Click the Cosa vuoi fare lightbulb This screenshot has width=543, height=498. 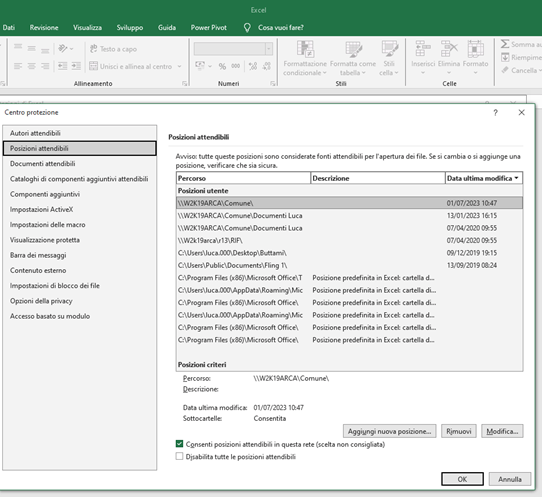247,28
